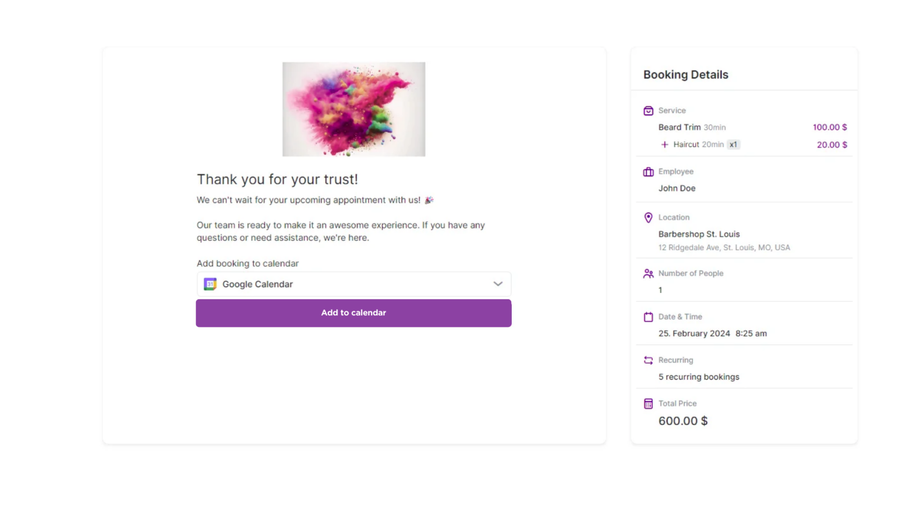Click the 600.00 $ total price

pos(683,421)
